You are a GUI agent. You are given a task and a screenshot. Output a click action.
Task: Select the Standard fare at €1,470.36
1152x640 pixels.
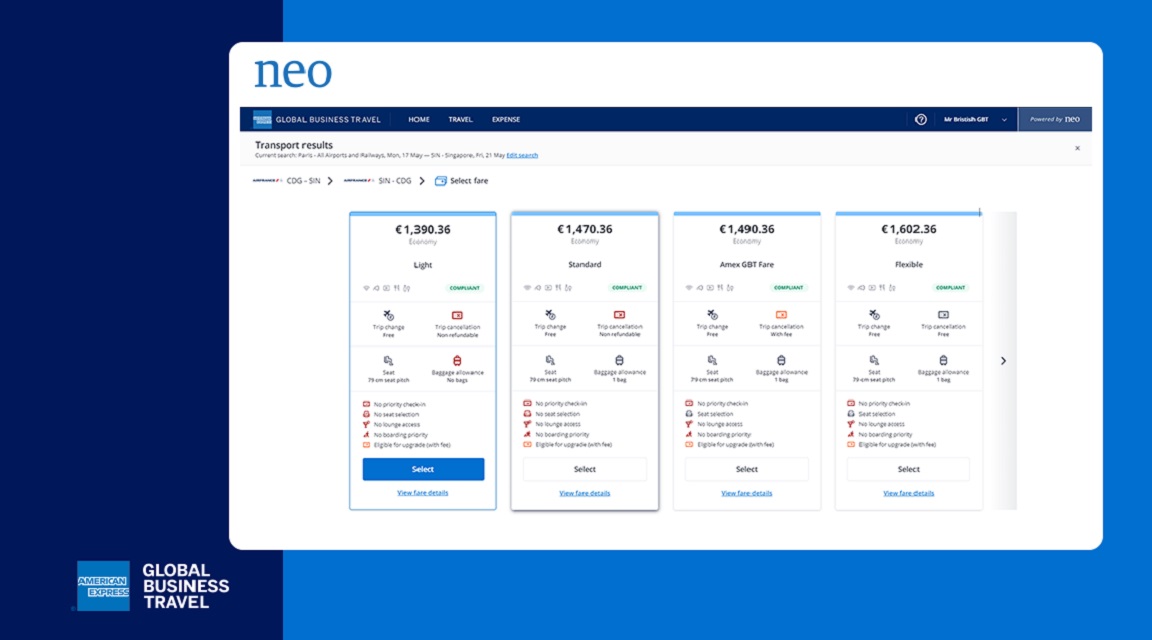point(585,469)
